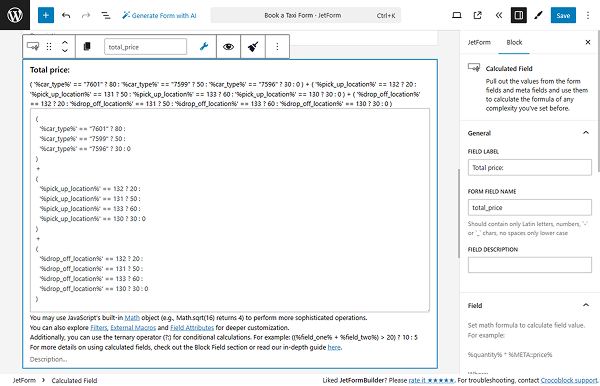Open the Crocoblock support link
The image size is (600, 386).
click(x=569, y=380)
